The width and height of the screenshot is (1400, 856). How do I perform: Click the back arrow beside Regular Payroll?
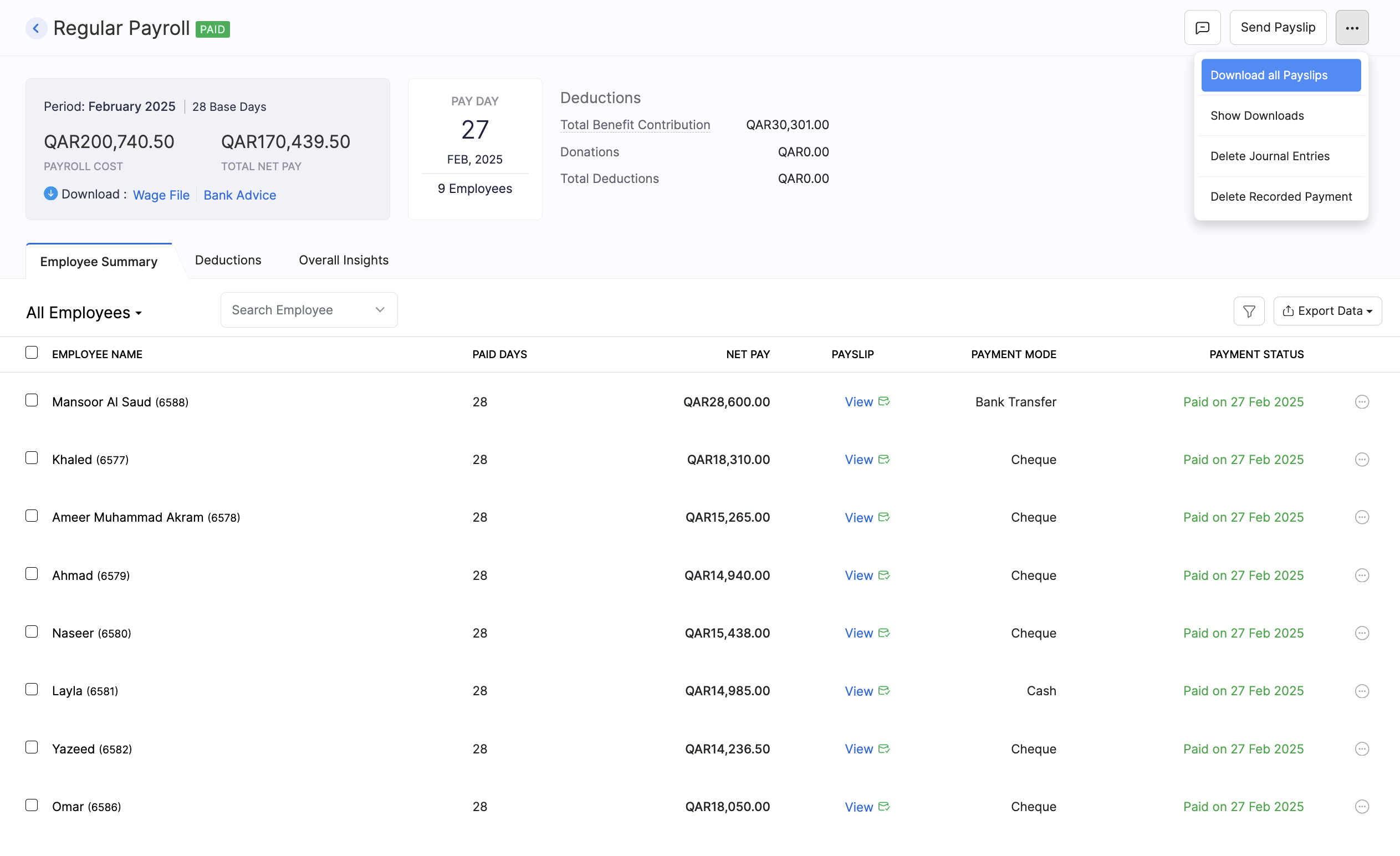[36, 28]
